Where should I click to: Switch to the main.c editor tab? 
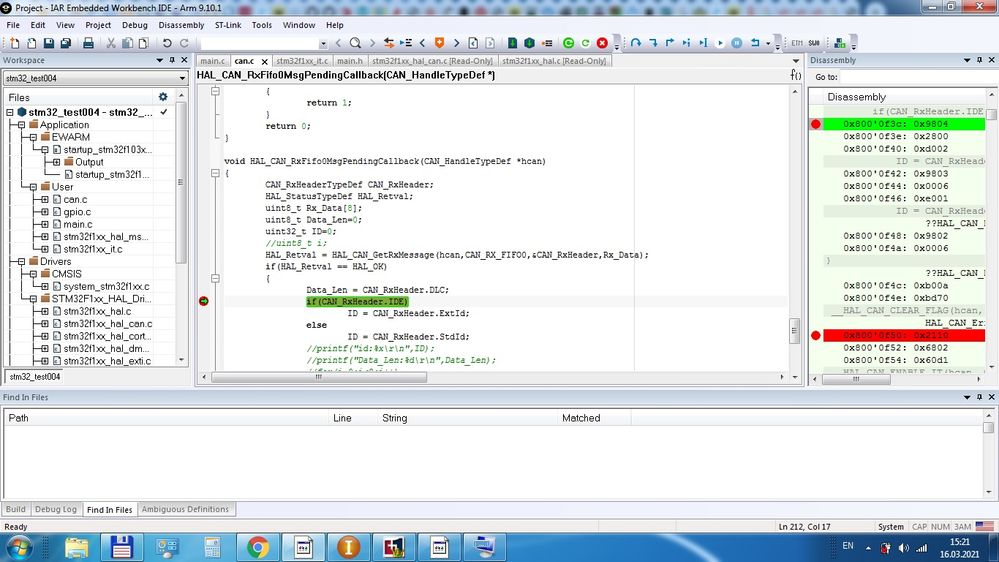[x=212, y=61]
